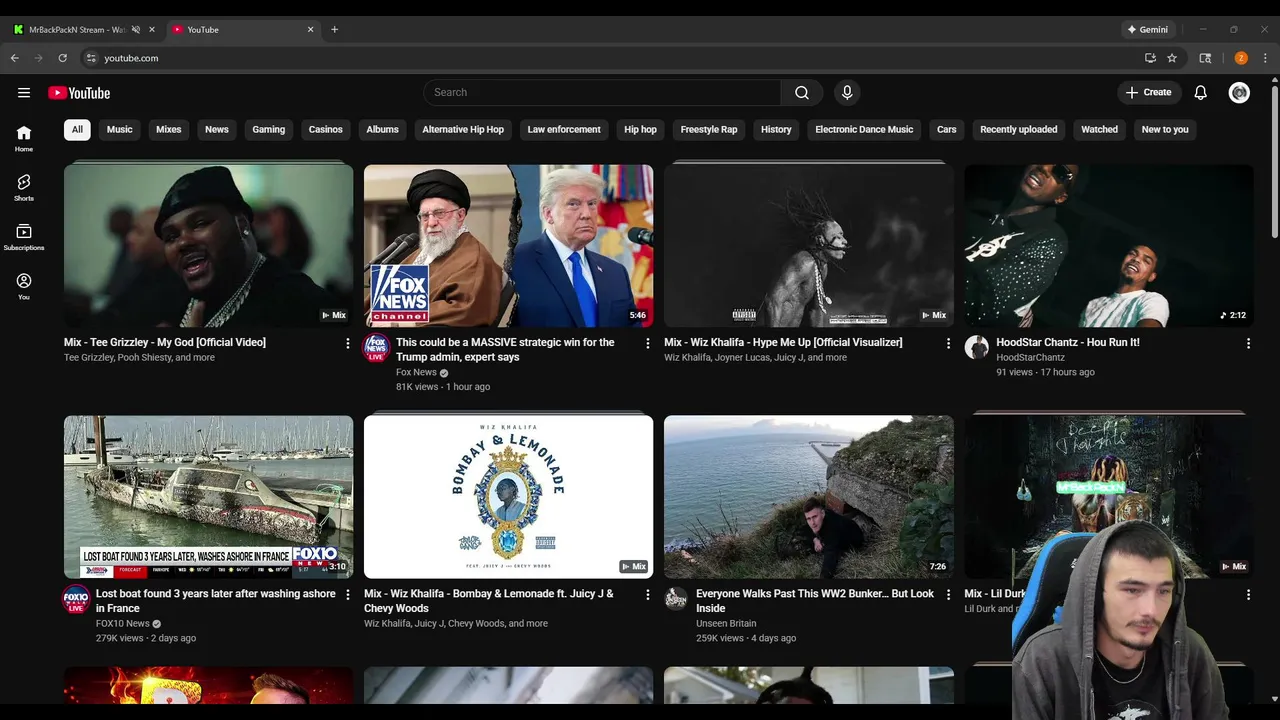
Task: Open options menu for Fox News video
Action: tap(648, 343)
